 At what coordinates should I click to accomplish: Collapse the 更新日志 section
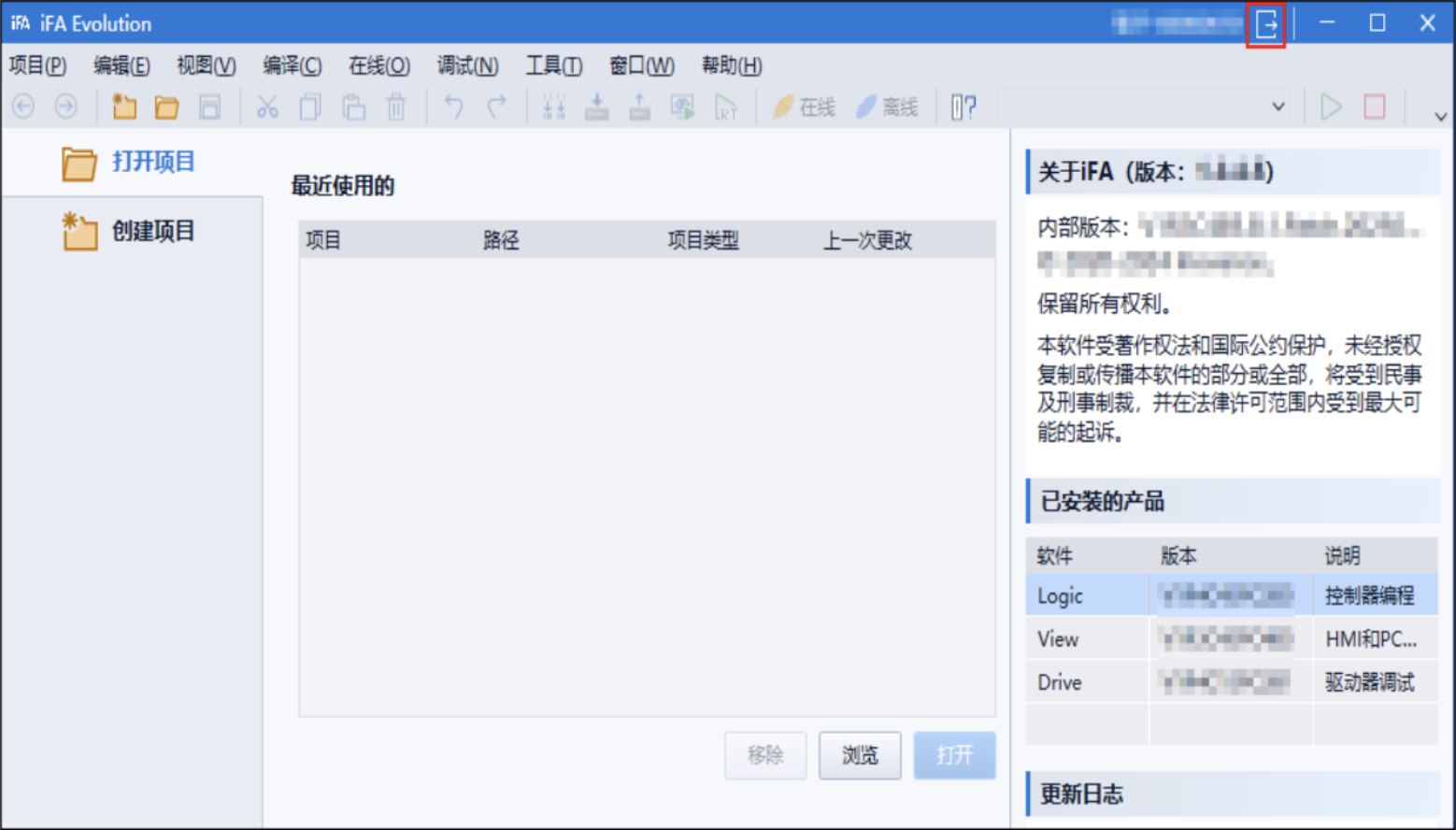1080,794
